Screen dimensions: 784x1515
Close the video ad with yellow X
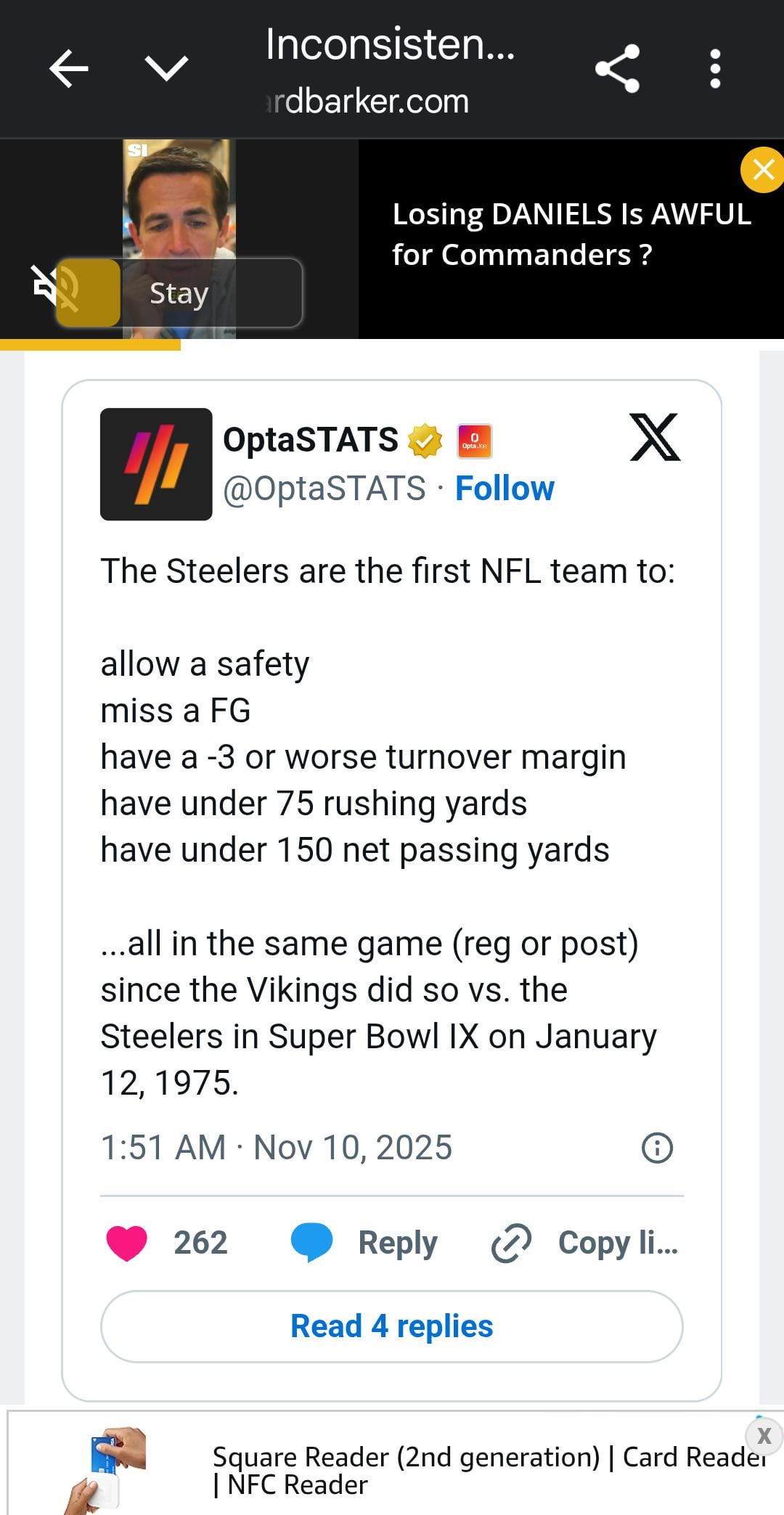pyautogui.click(x=762, y=170)
